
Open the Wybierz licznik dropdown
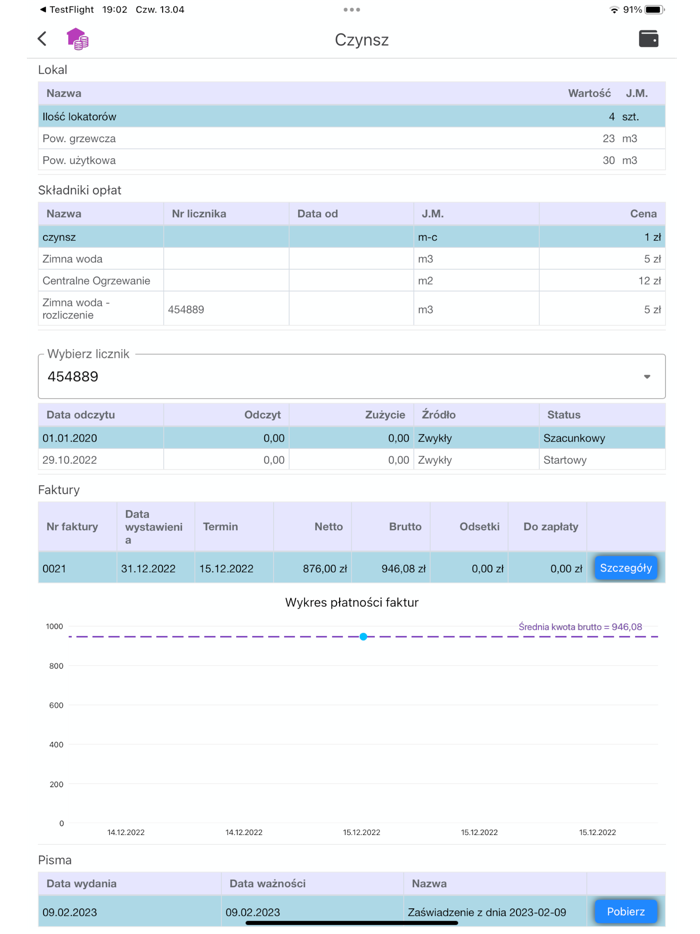(x=351, y=376)
